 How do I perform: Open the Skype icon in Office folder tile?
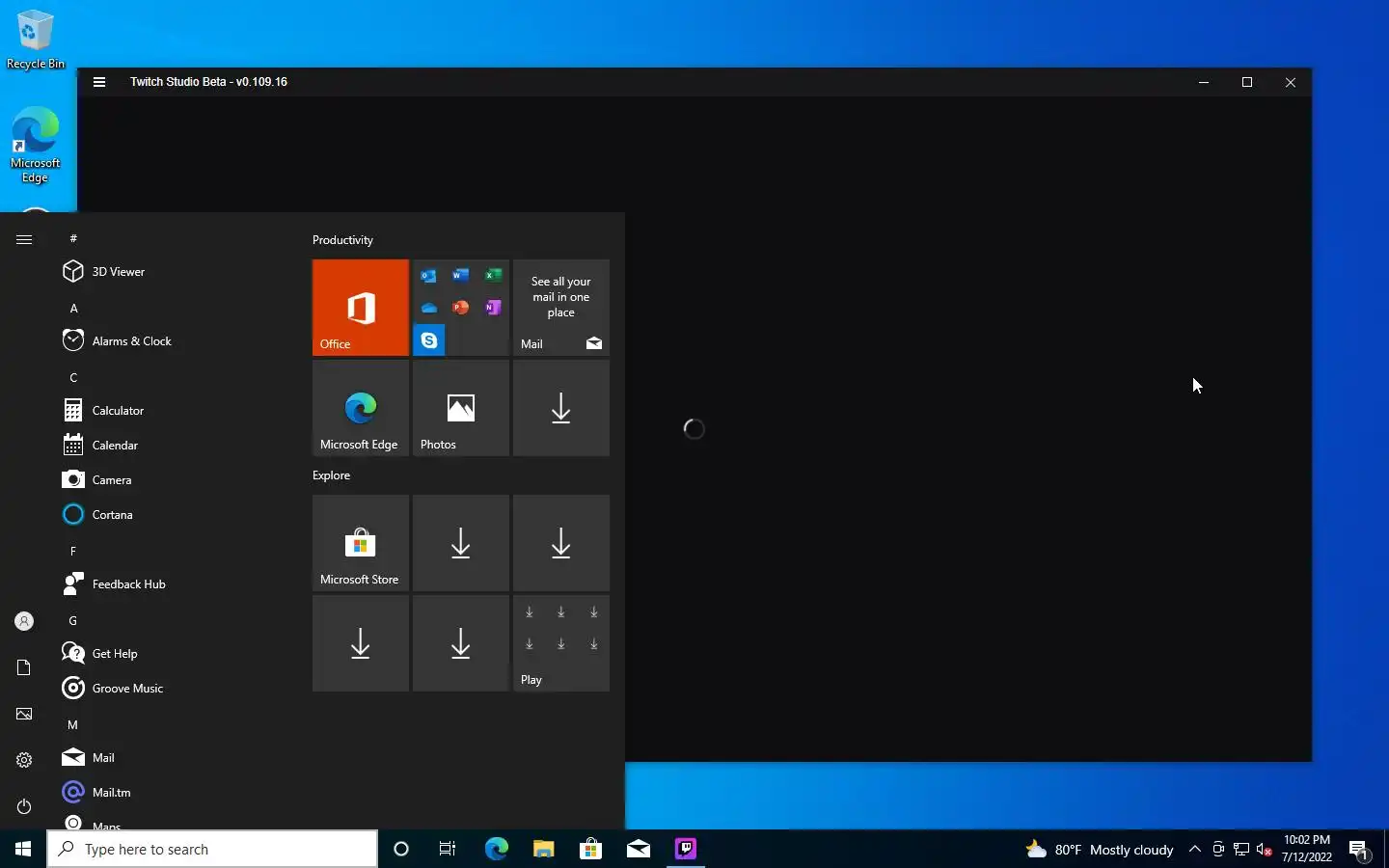coord(429,340)
